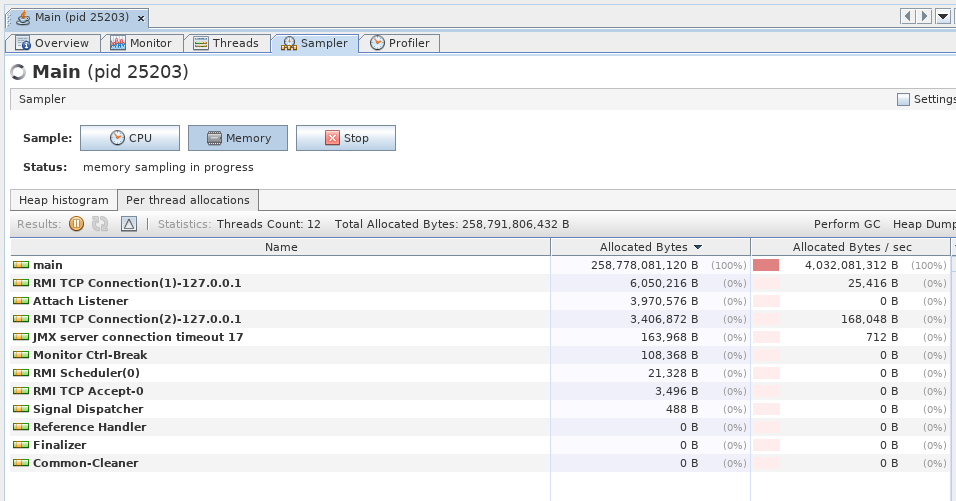
Task: Open document list dropdown arrow
Action: coord(943,16)
